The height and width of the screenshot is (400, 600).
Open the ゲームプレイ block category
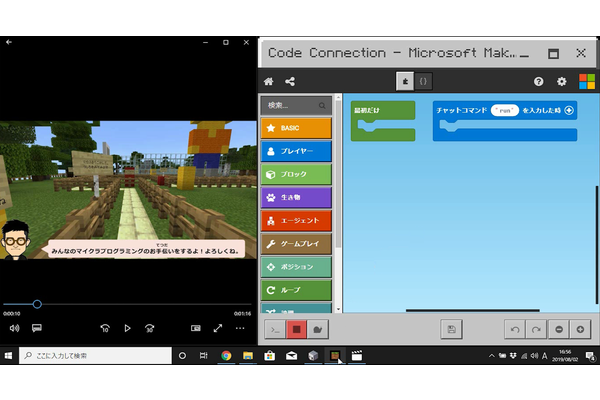(x=296, y=244)
